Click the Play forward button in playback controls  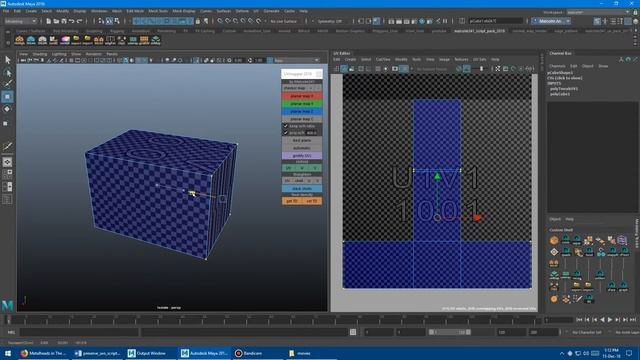pos(610,320)
